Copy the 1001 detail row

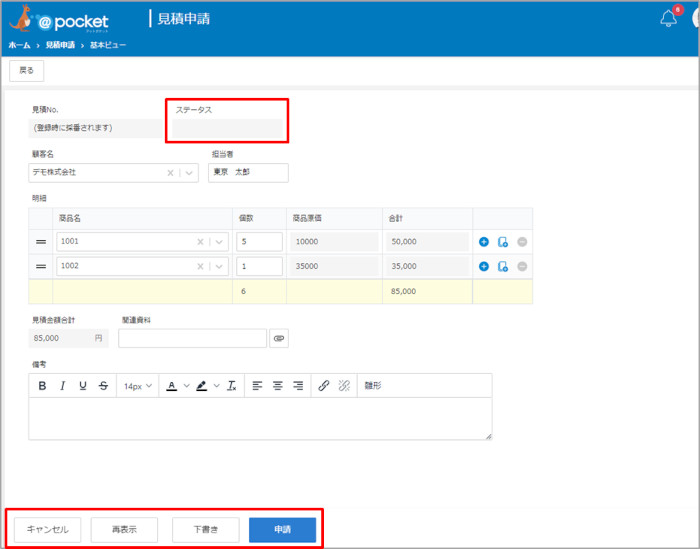pyautogui.click(x=503, y=241)
